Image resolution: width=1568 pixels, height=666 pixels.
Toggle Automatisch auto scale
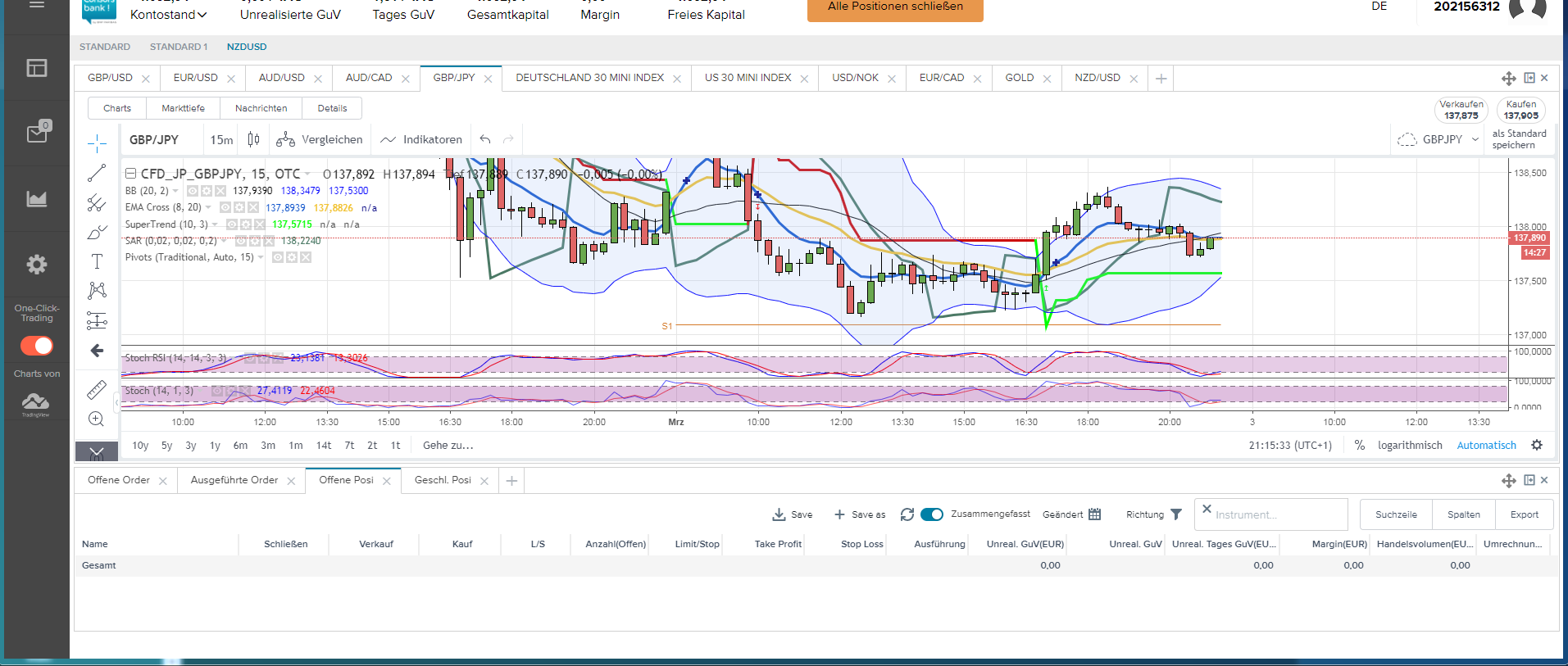click(1486, 446)
